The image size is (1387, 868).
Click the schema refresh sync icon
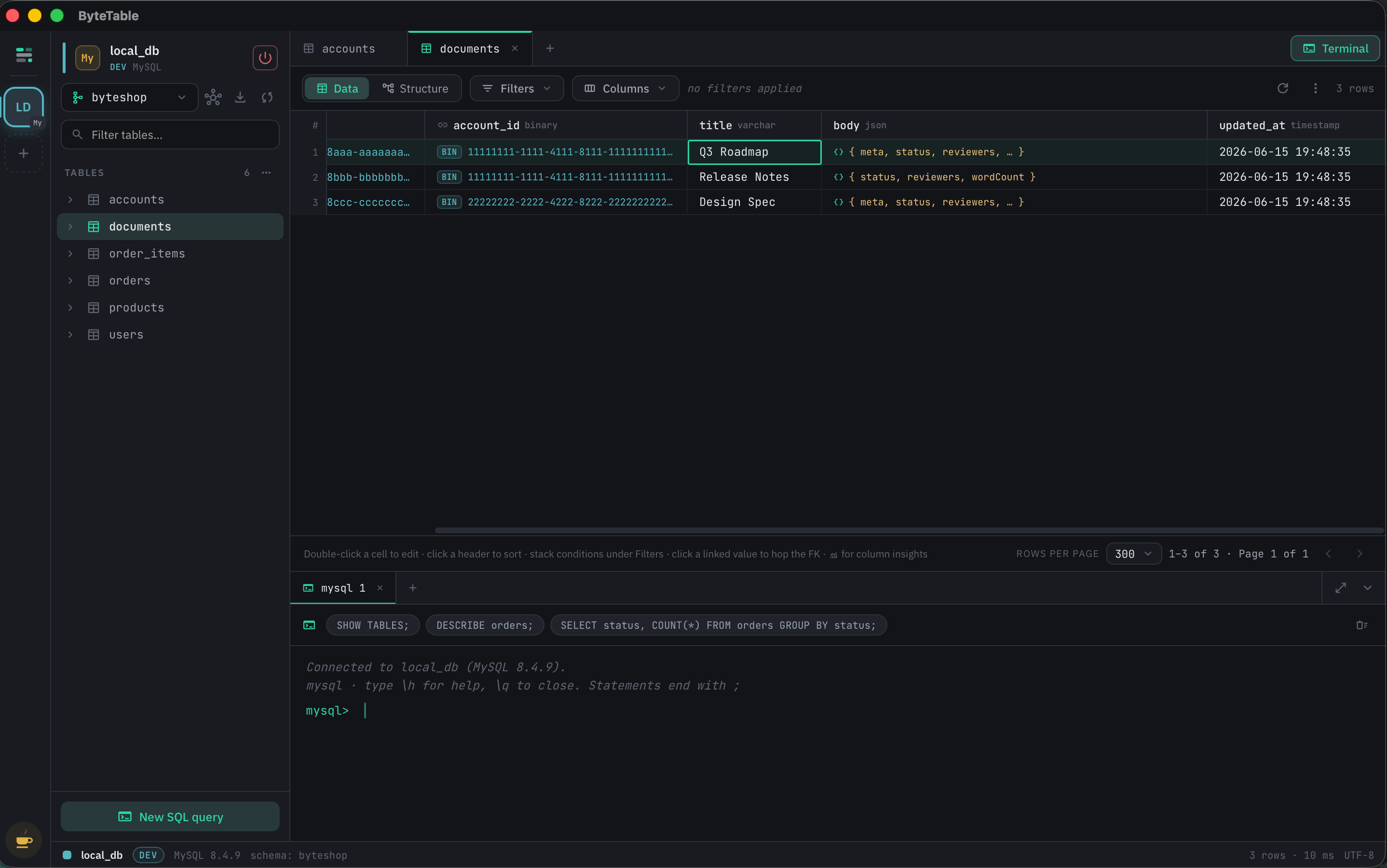[x=267, y=97]
